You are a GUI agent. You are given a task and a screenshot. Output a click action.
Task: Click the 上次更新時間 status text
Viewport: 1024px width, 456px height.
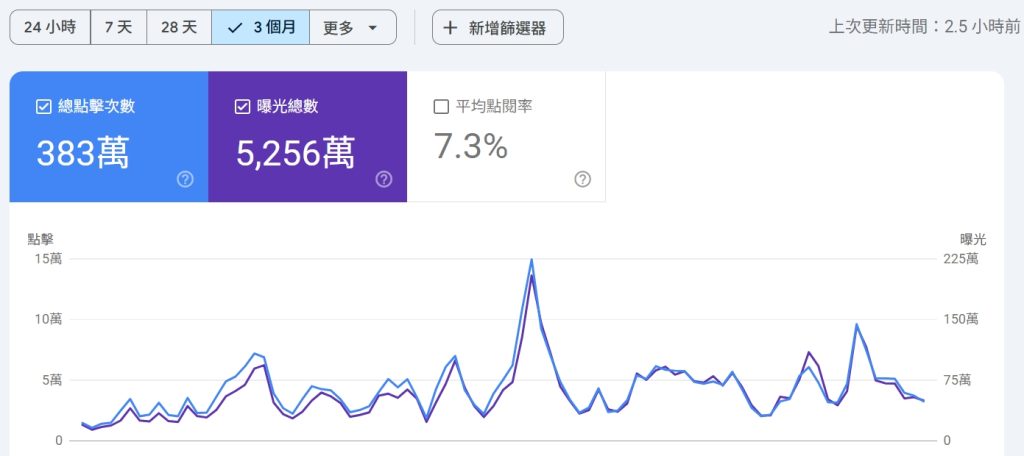coord(924,27)
